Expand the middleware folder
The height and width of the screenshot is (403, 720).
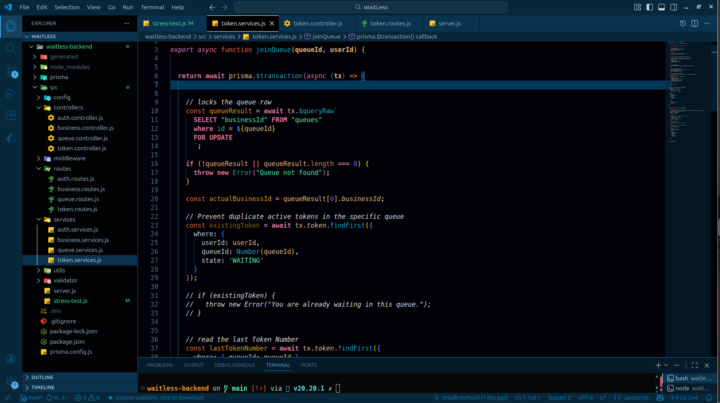click(79, 158)
